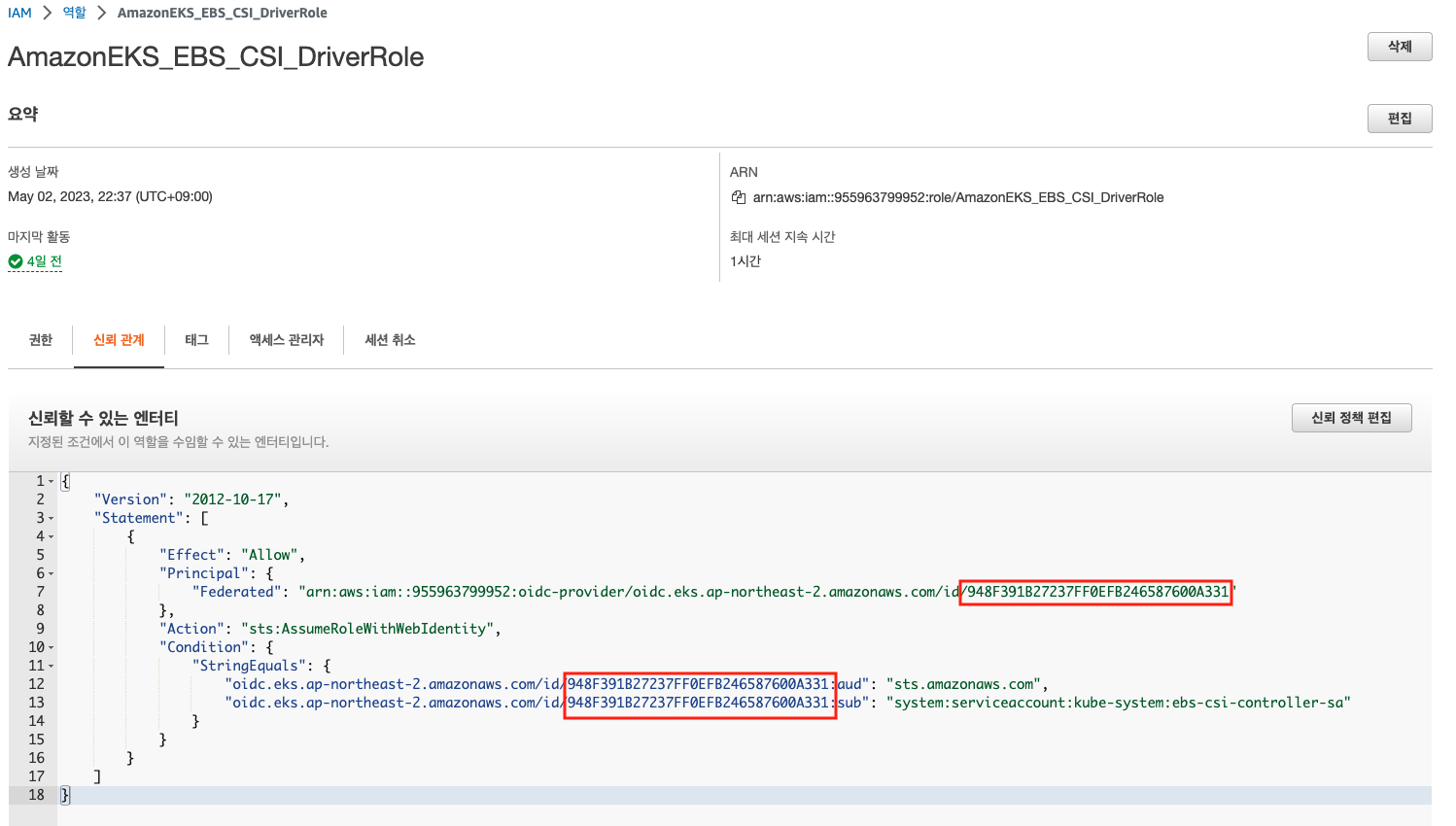1456x826 pixels.
Task: Click the 편집 summary button
Action: pyautogui.click(x=1400, y=119)
